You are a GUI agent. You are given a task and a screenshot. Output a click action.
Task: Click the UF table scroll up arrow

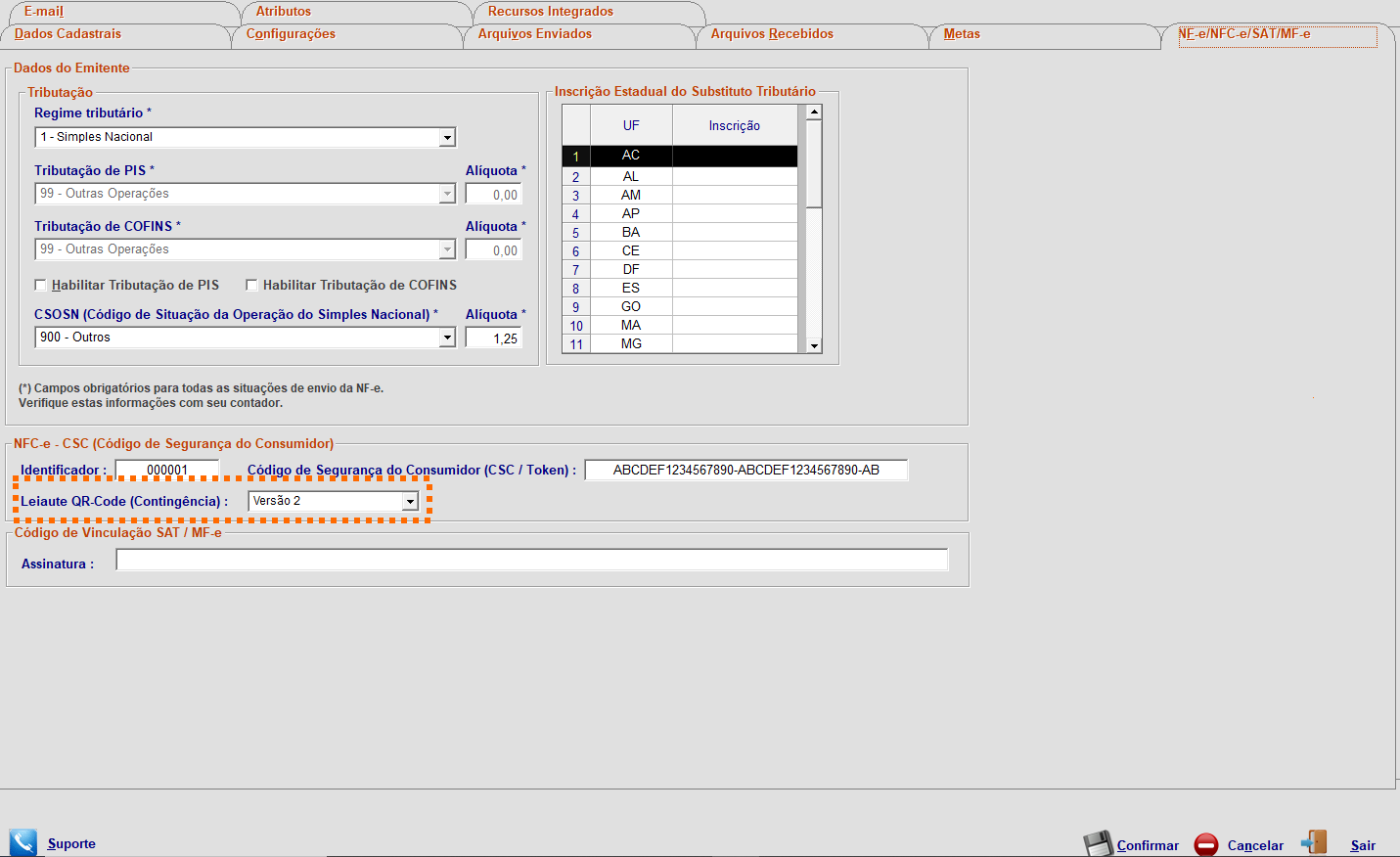814,112
